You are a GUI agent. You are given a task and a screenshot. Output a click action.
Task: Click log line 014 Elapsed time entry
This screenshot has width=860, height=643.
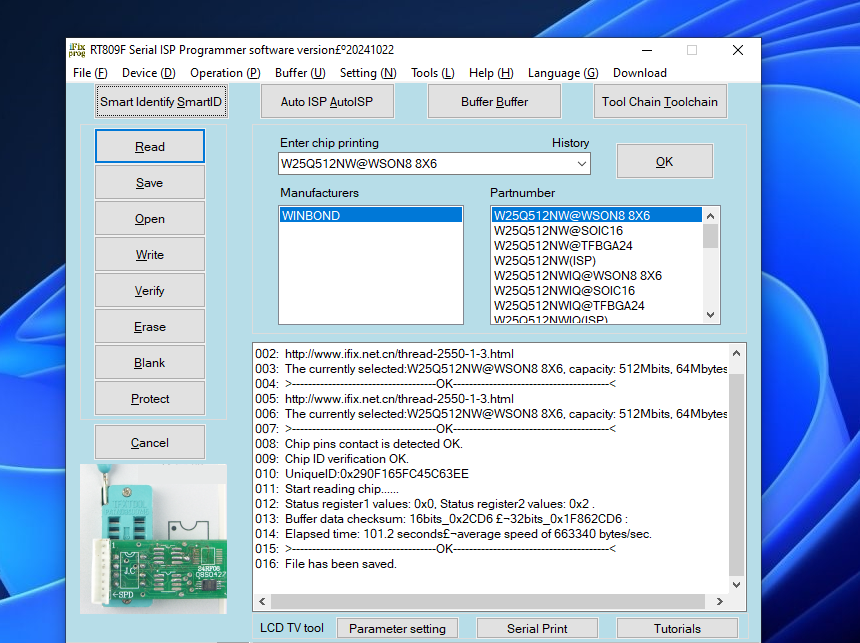468,534
